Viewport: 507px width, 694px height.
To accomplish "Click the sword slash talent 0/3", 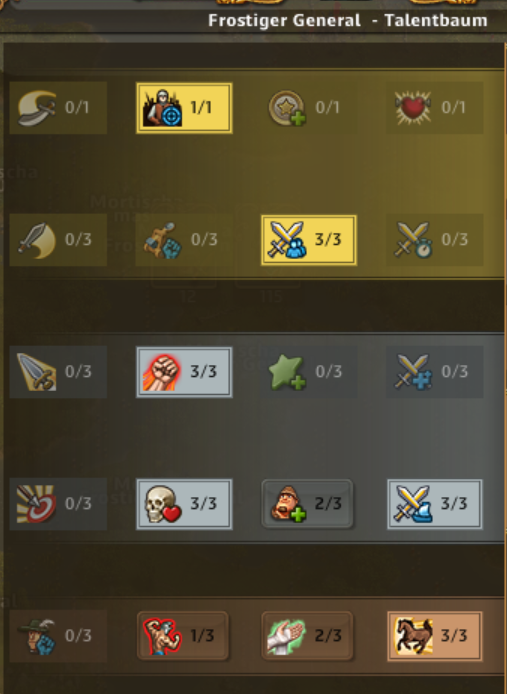I will click(58, 239).
